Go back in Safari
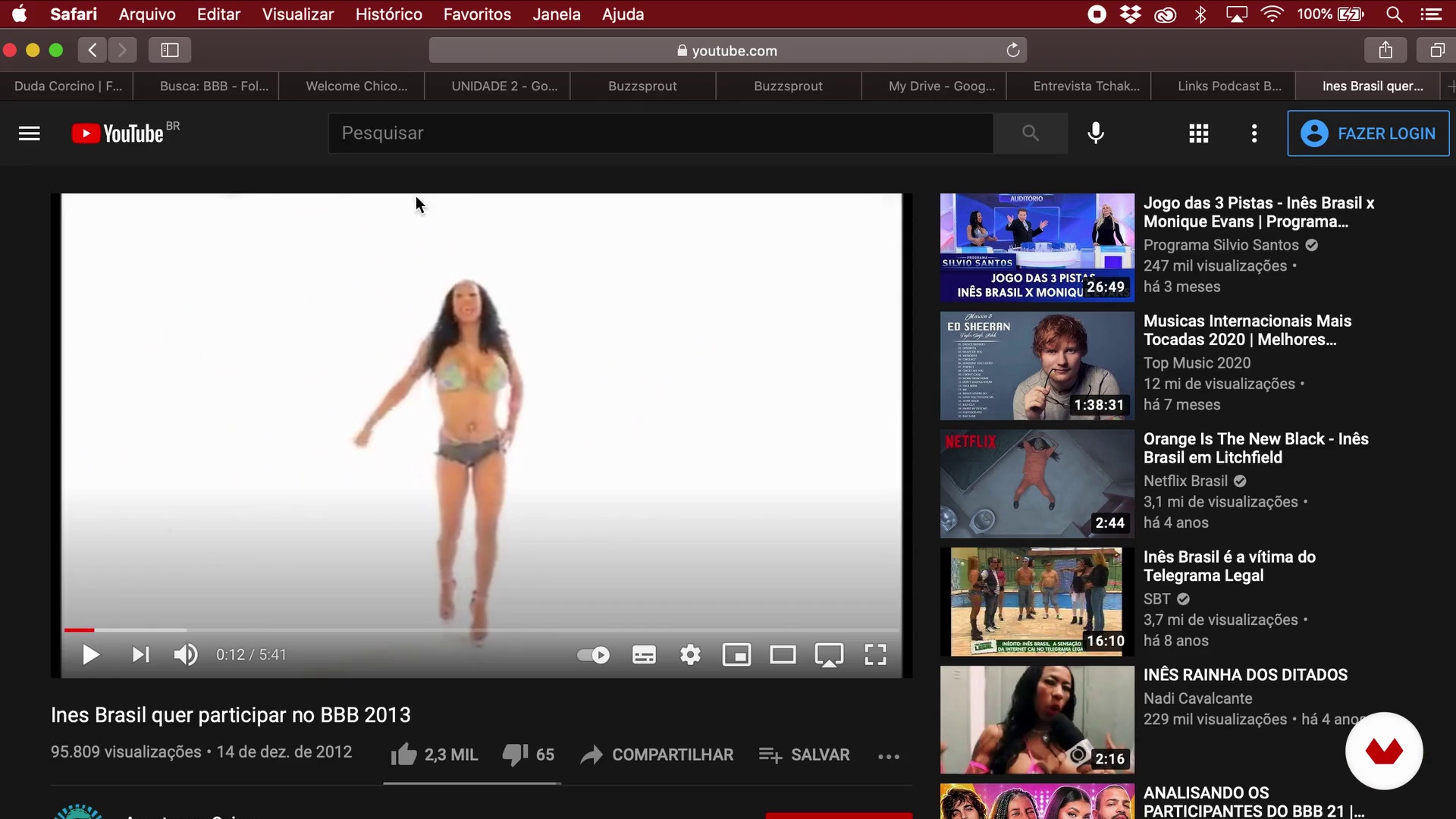This screenshot has height=819, width=1456. [x=93, y=50]
